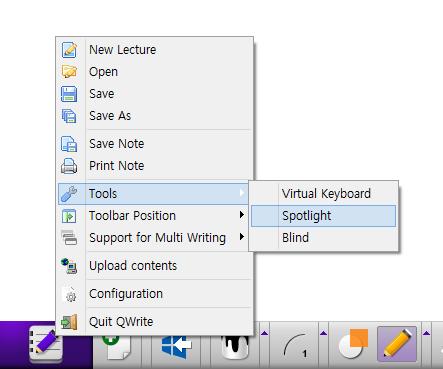Image resolution: width=443 pixels, height=369 pixels.
Task: Click the Windows desktop arrow icon
Action: click(176, 347)
